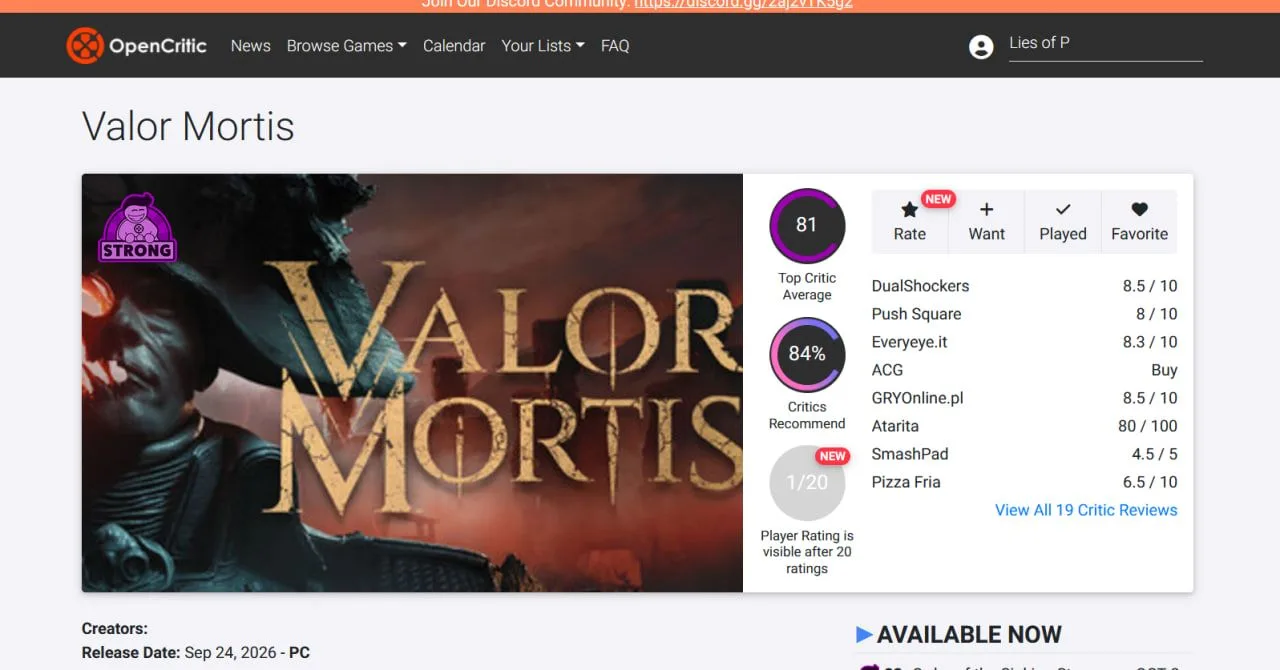
Task: Open the Push Square review
Action: [916, 314]
